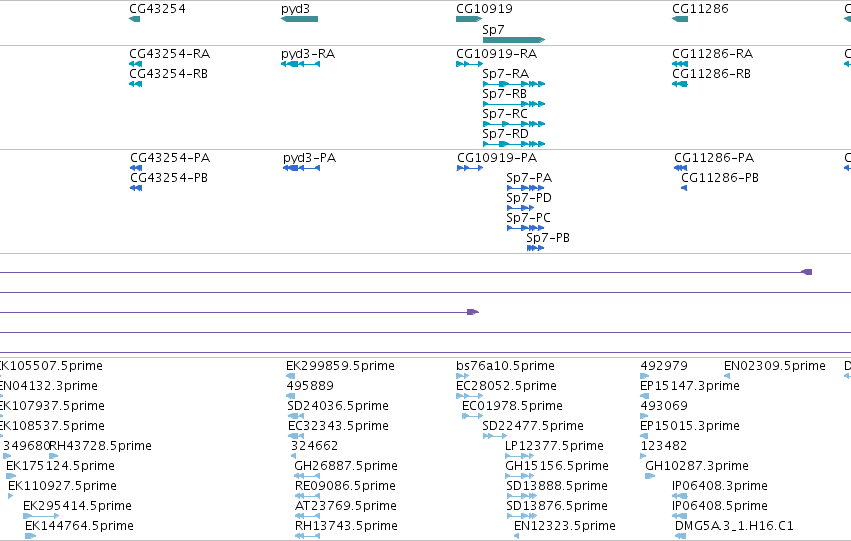Select the 123482 EST label
Image resolution: width=851 pixels, height=541 pixels.
click(664, 446)
